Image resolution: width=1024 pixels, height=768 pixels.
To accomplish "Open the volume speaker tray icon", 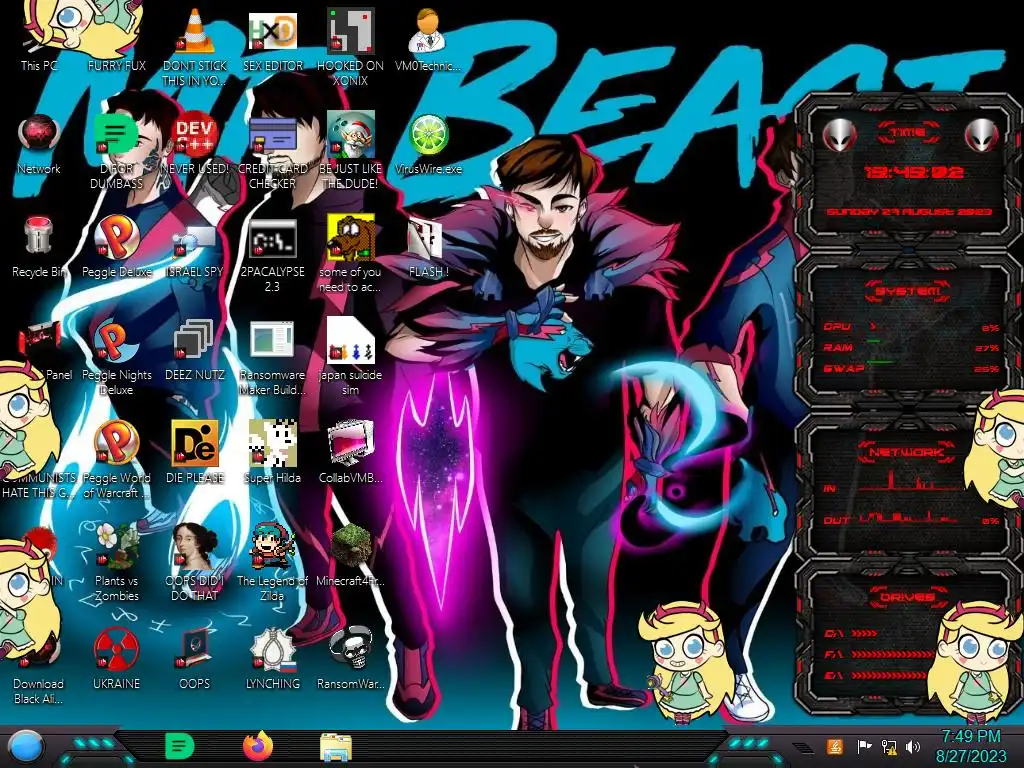I will click(913, 746).
